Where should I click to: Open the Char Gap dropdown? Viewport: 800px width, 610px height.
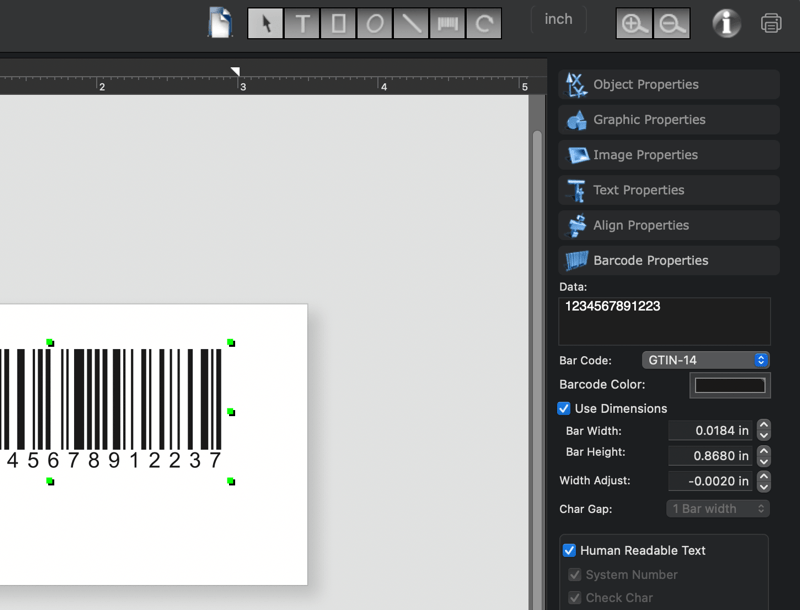717,508
